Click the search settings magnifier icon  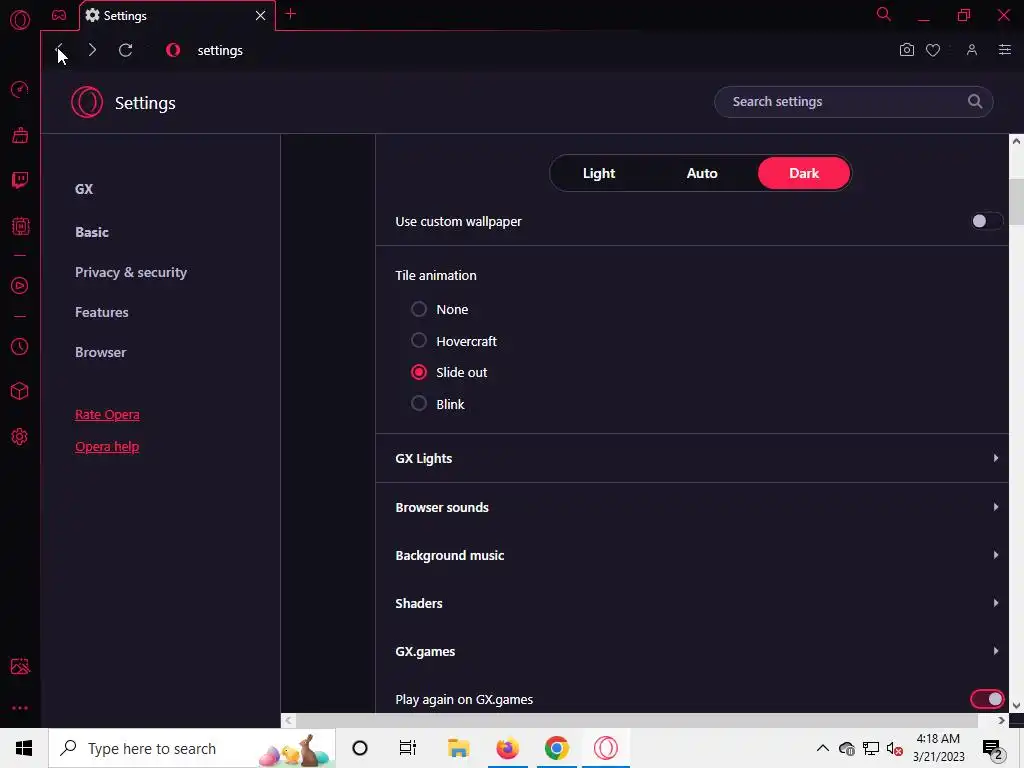pos(974,101)
